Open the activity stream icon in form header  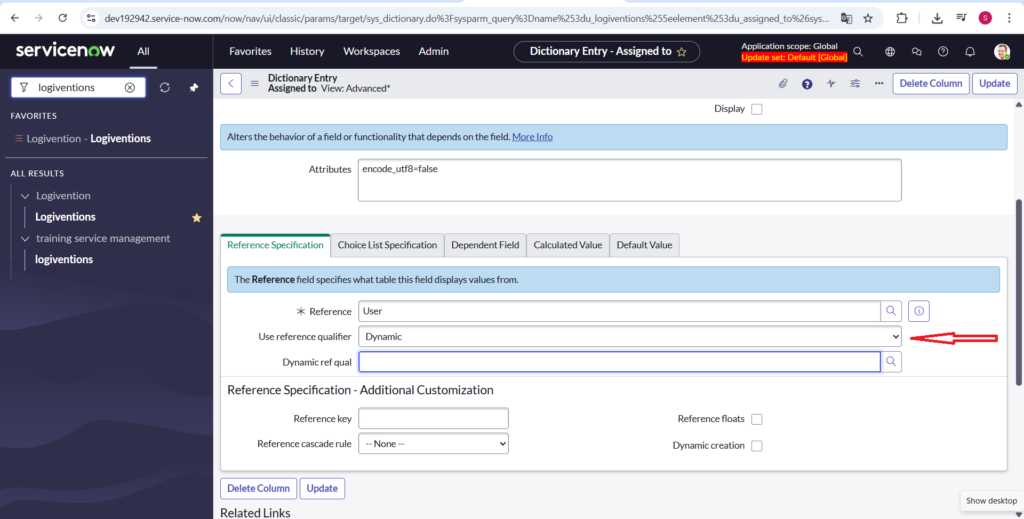[x=831, y=84]
